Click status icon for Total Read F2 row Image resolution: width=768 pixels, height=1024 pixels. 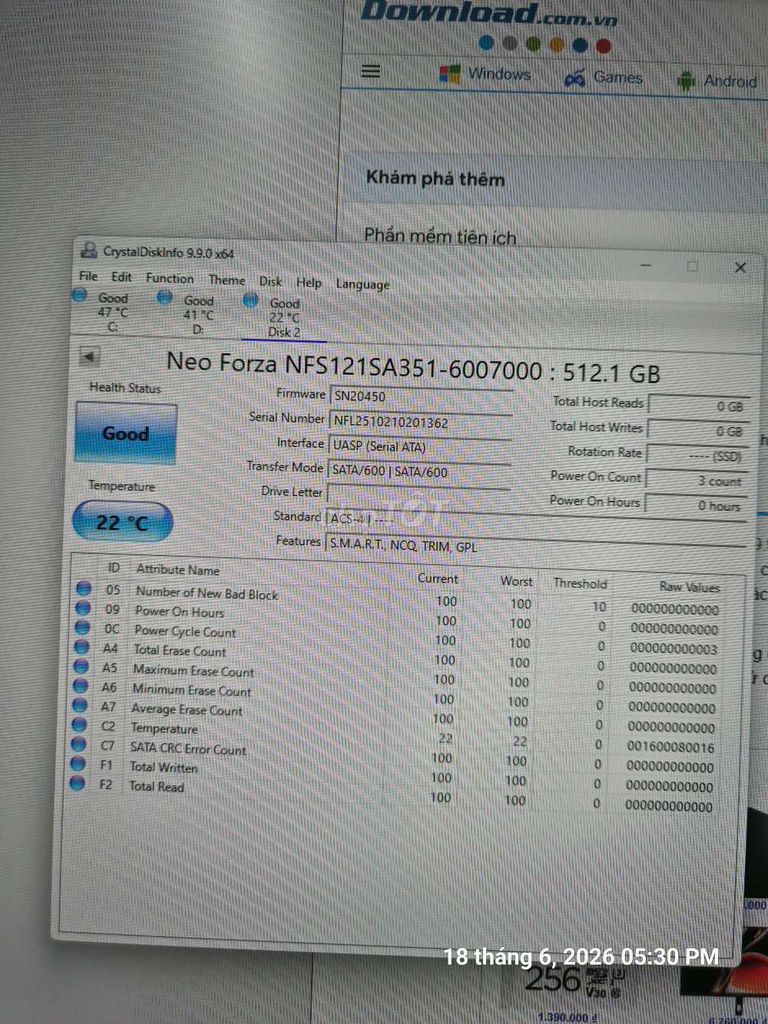(77, 783)
